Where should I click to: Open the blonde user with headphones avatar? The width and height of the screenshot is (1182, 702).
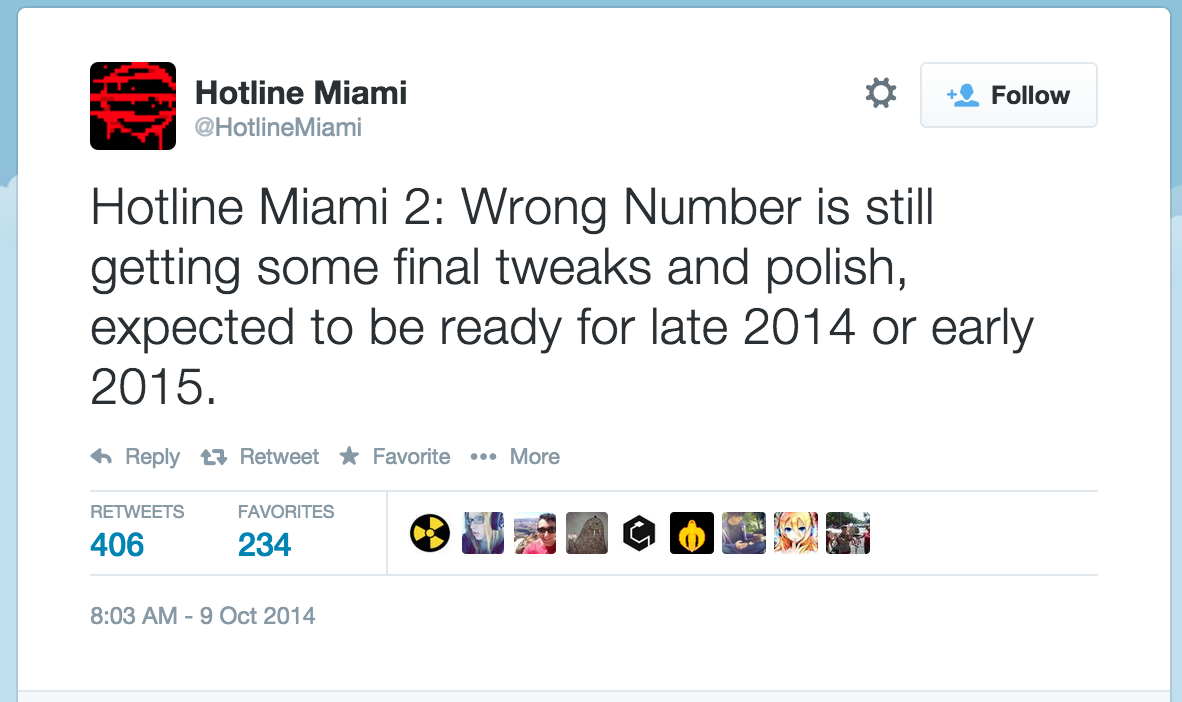(x=483, y=534)
